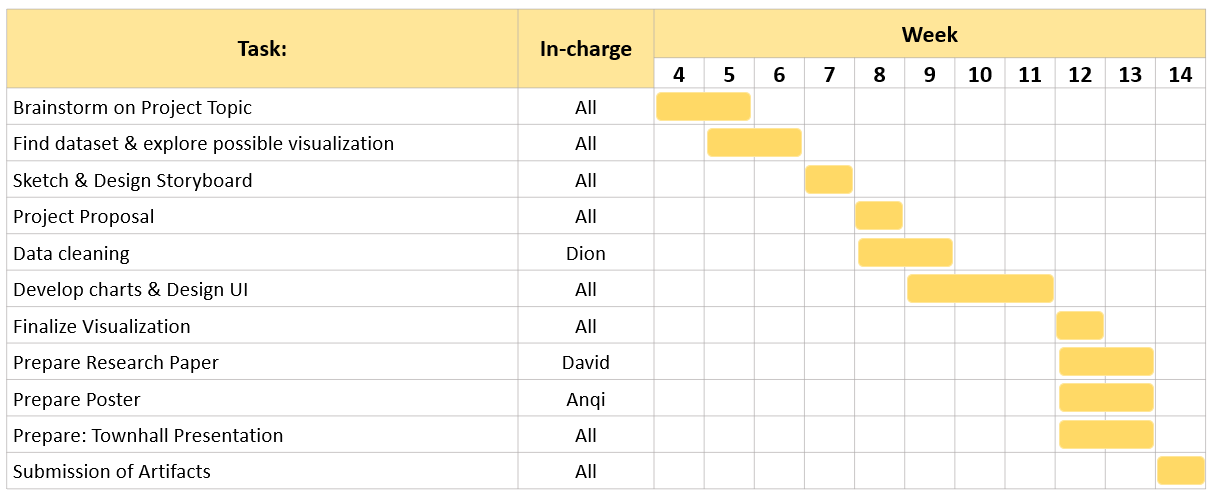Select the Week header cell
Image resolution: width=1210 pixels, height=495 pixels.
tap(929, 34)
